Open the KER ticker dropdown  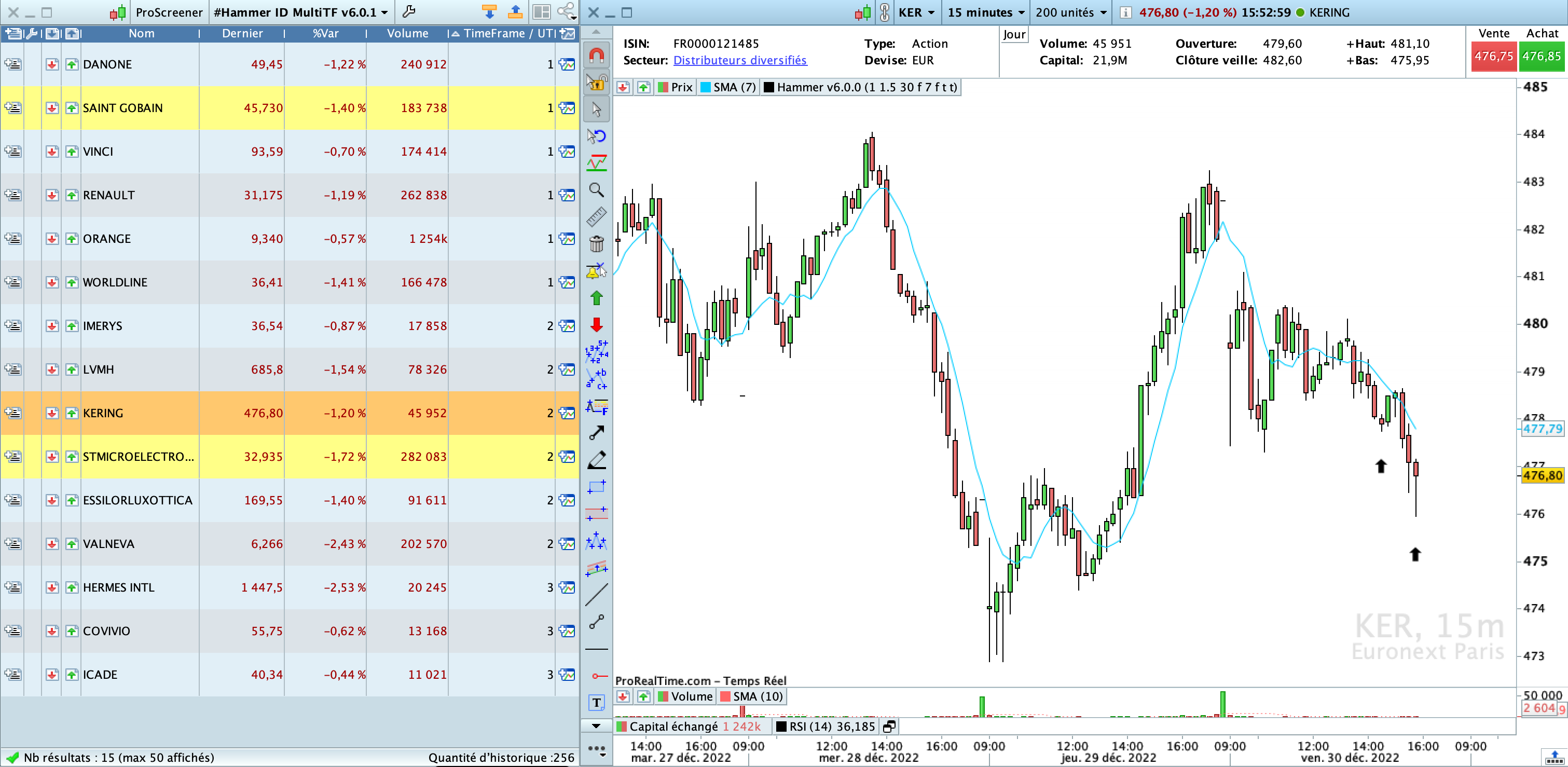click(916, 12)
